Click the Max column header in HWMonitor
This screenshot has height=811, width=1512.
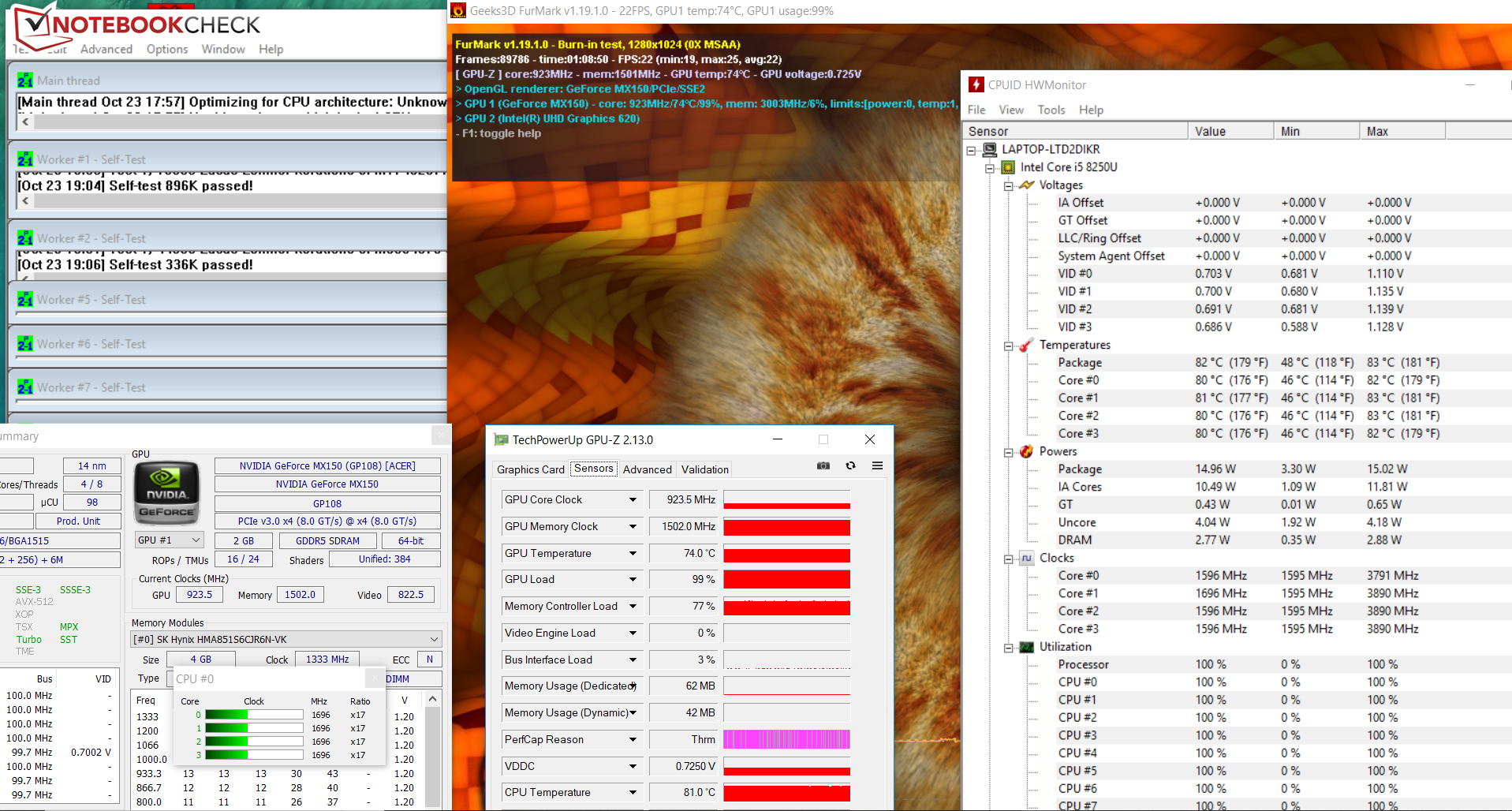click(x=1402, y=131)
